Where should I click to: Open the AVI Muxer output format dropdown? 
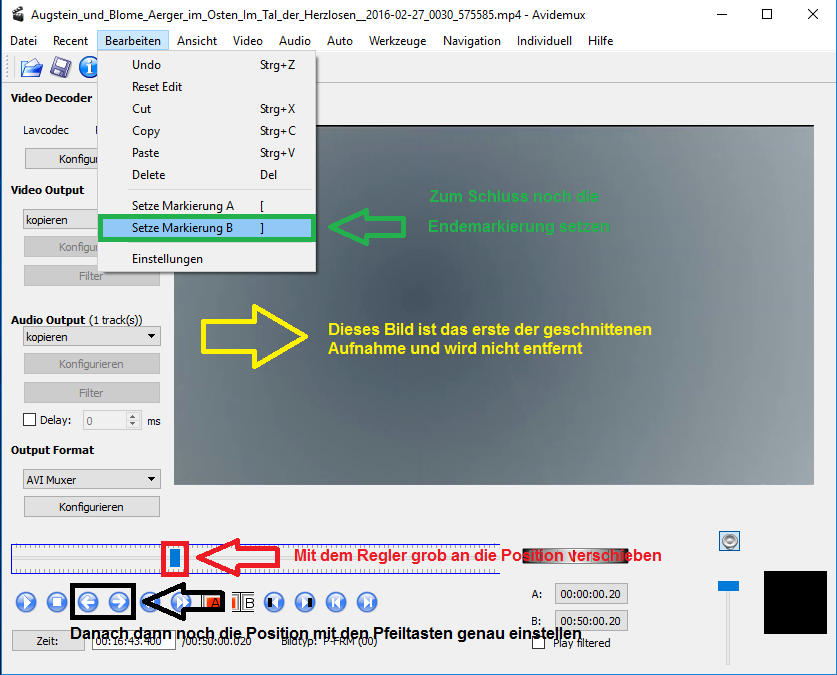click(x=92, y=480)
